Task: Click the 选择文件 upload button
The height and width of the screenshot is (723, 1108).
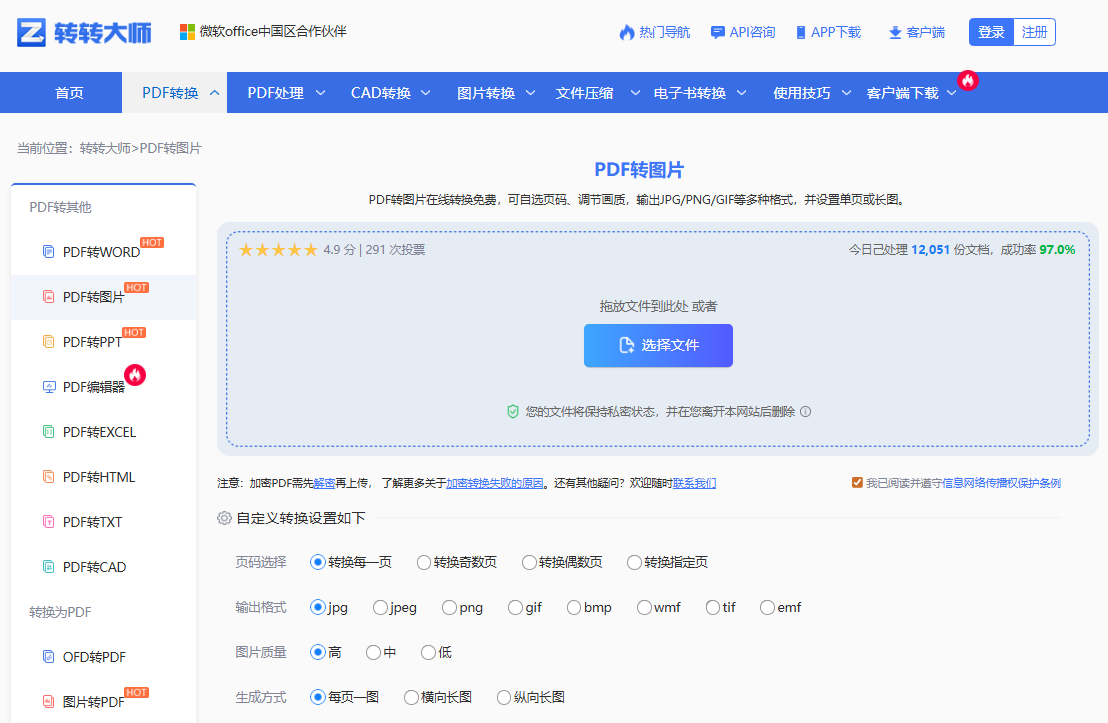Action: (658, 345)
